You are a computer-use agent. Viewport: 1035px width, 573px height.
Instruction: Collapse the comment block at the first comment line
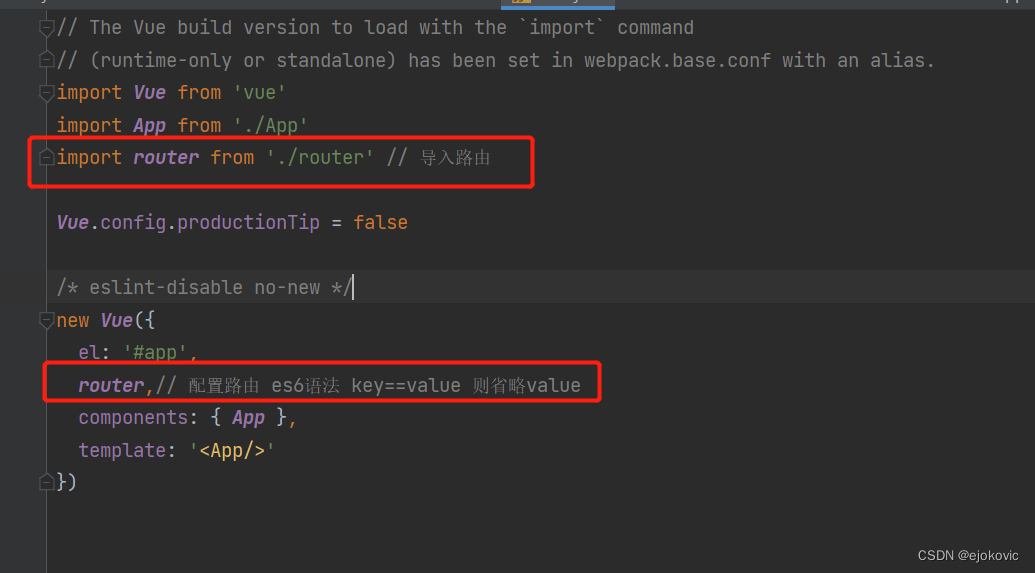coord(46,28)
